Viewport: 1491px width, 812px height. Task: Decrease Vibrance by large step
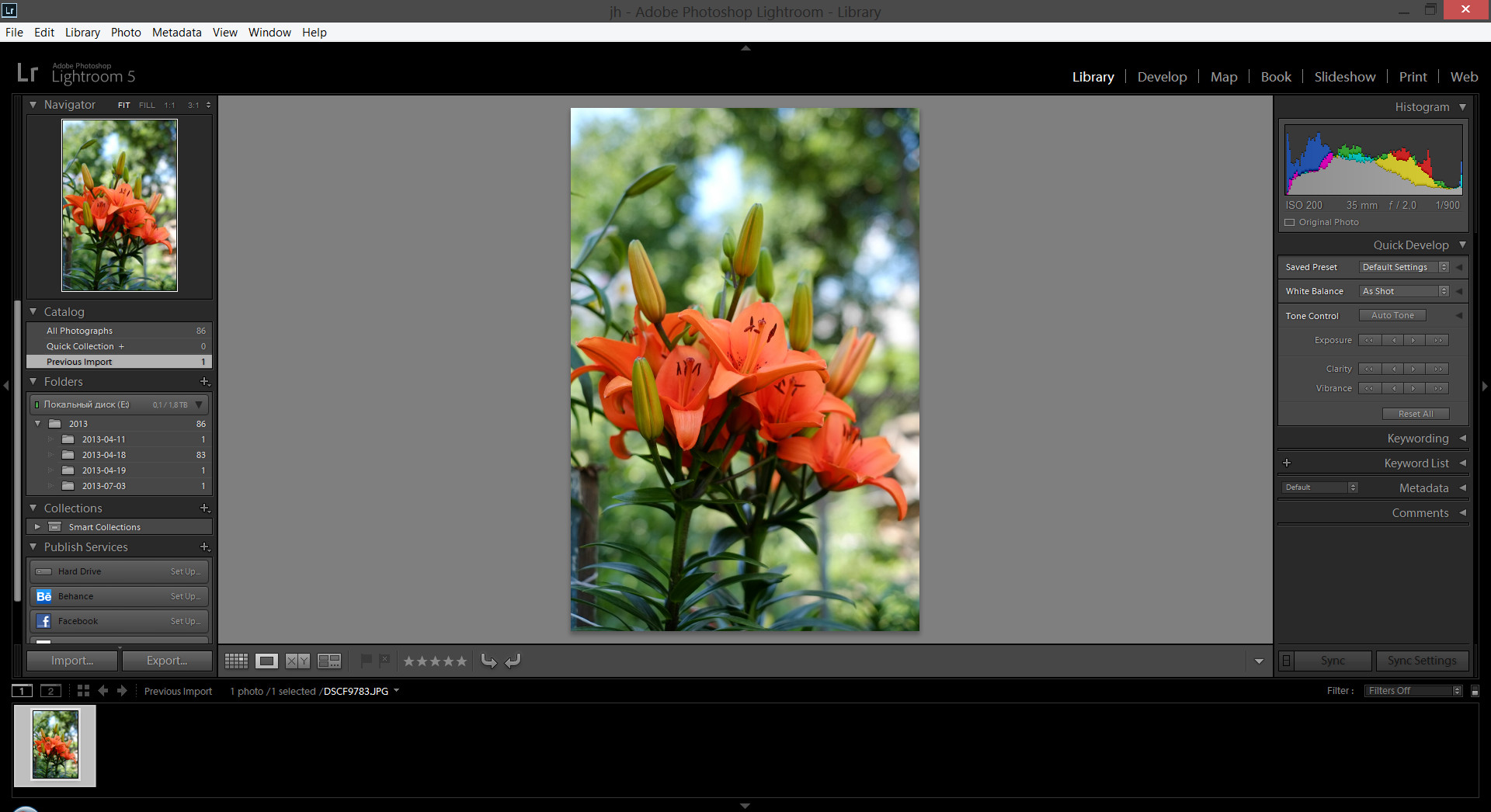pos(1369,388)
